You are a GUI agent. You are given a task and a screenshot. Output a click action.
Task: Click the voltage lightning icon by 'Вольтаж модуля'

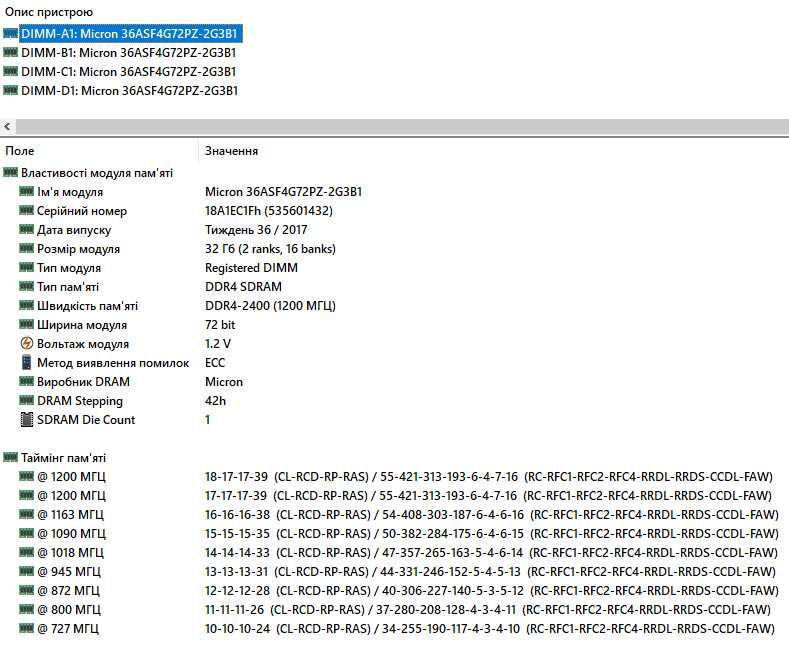(x=27, y=344)
